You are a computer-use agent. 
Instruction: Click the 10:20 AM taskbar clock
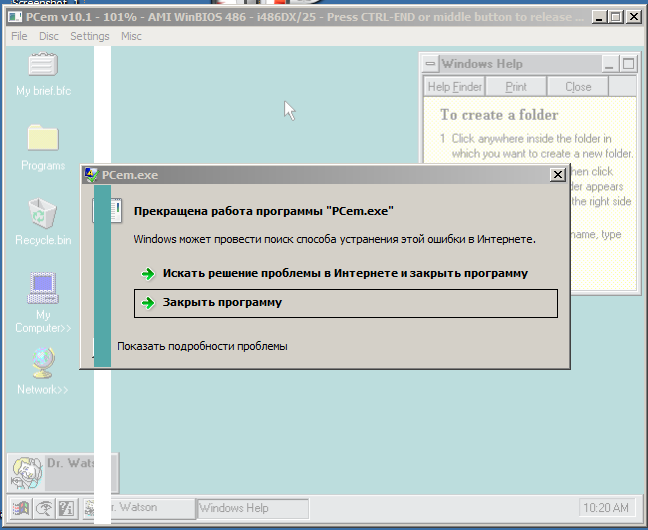(x=606, y=508)
